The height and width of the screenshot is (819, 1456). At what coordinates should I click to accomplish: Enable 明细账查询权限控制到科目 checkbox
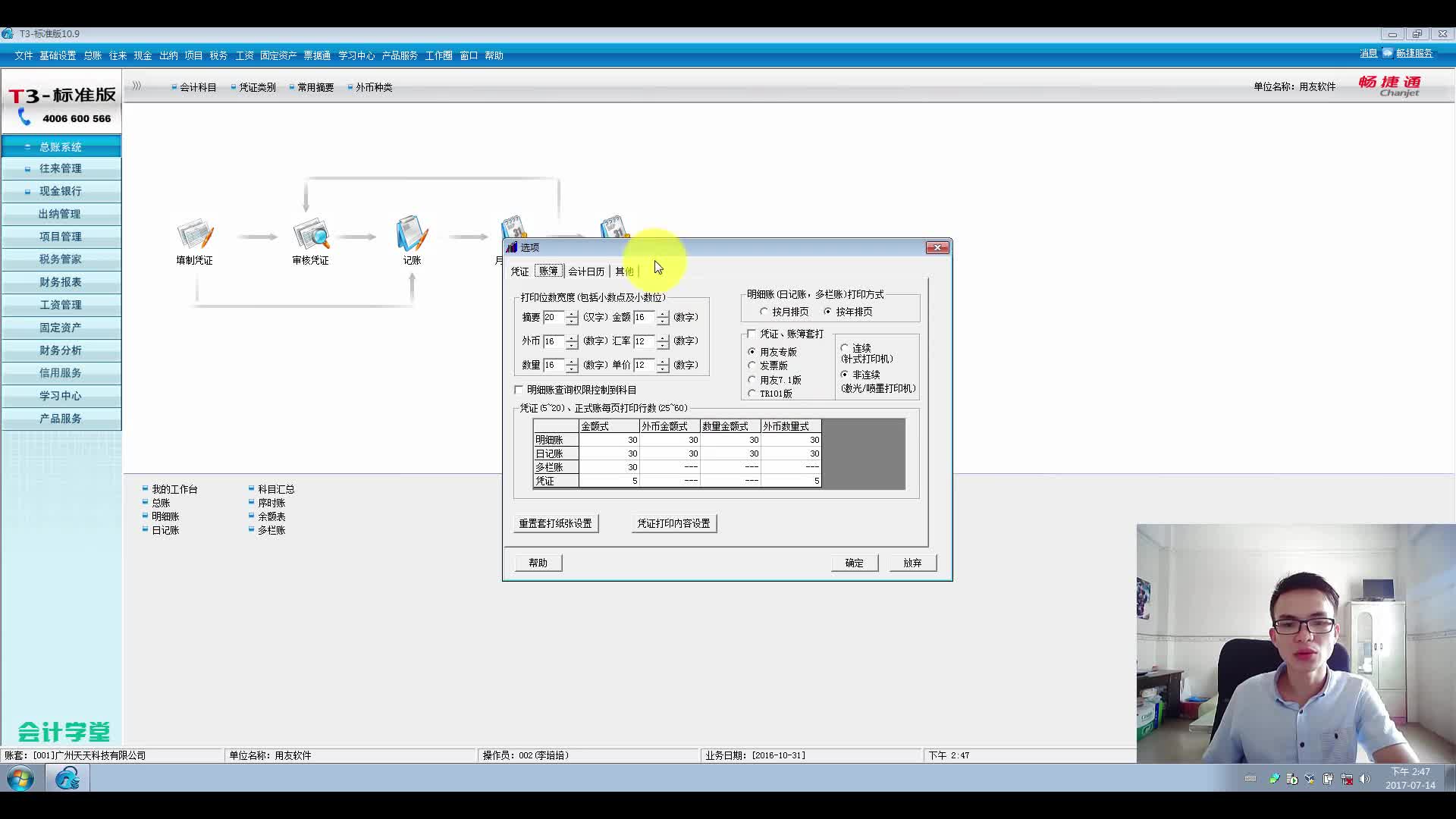point(519,390)
